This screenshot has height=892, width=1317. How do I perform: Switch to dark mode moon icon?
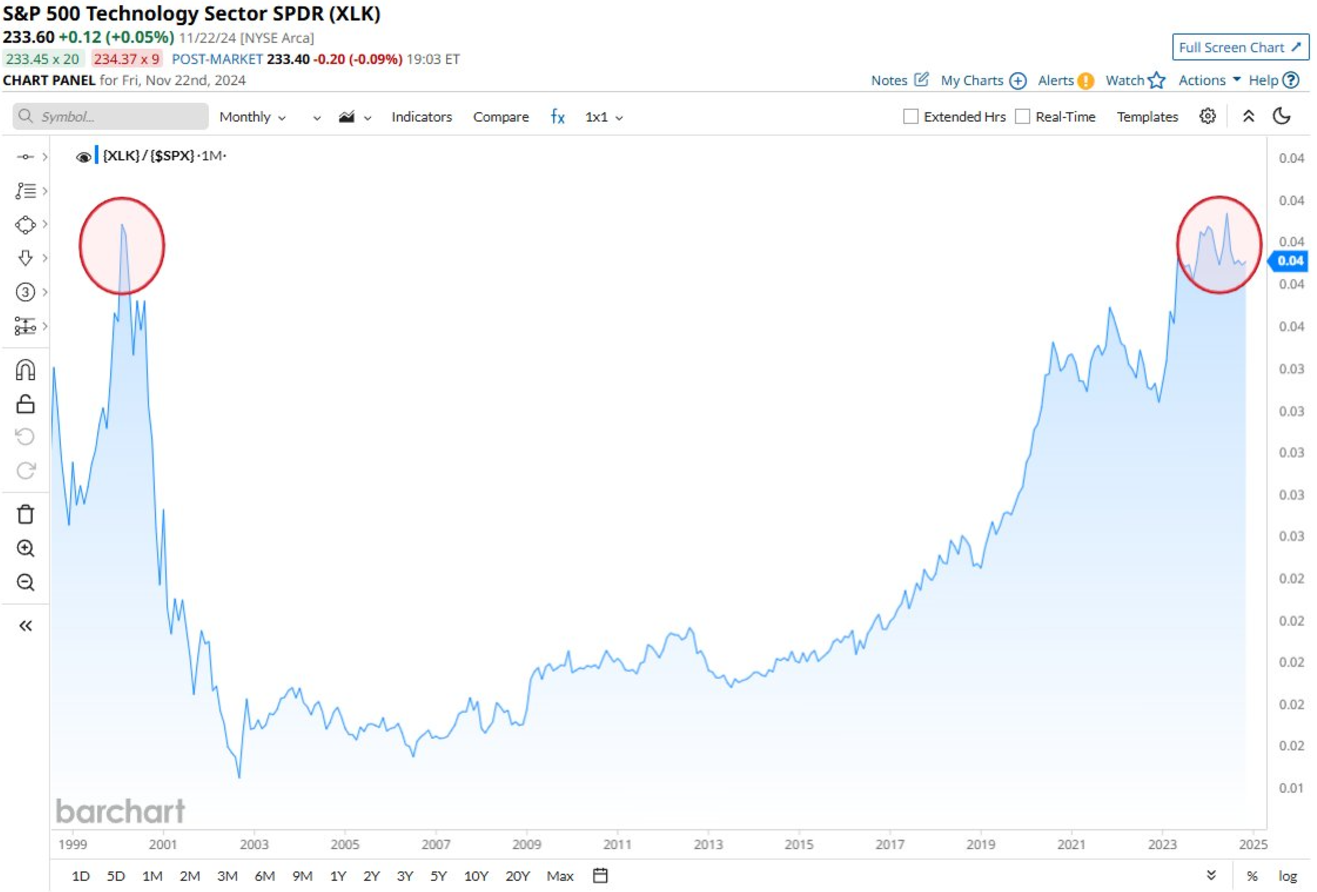tap(1281, 116)
